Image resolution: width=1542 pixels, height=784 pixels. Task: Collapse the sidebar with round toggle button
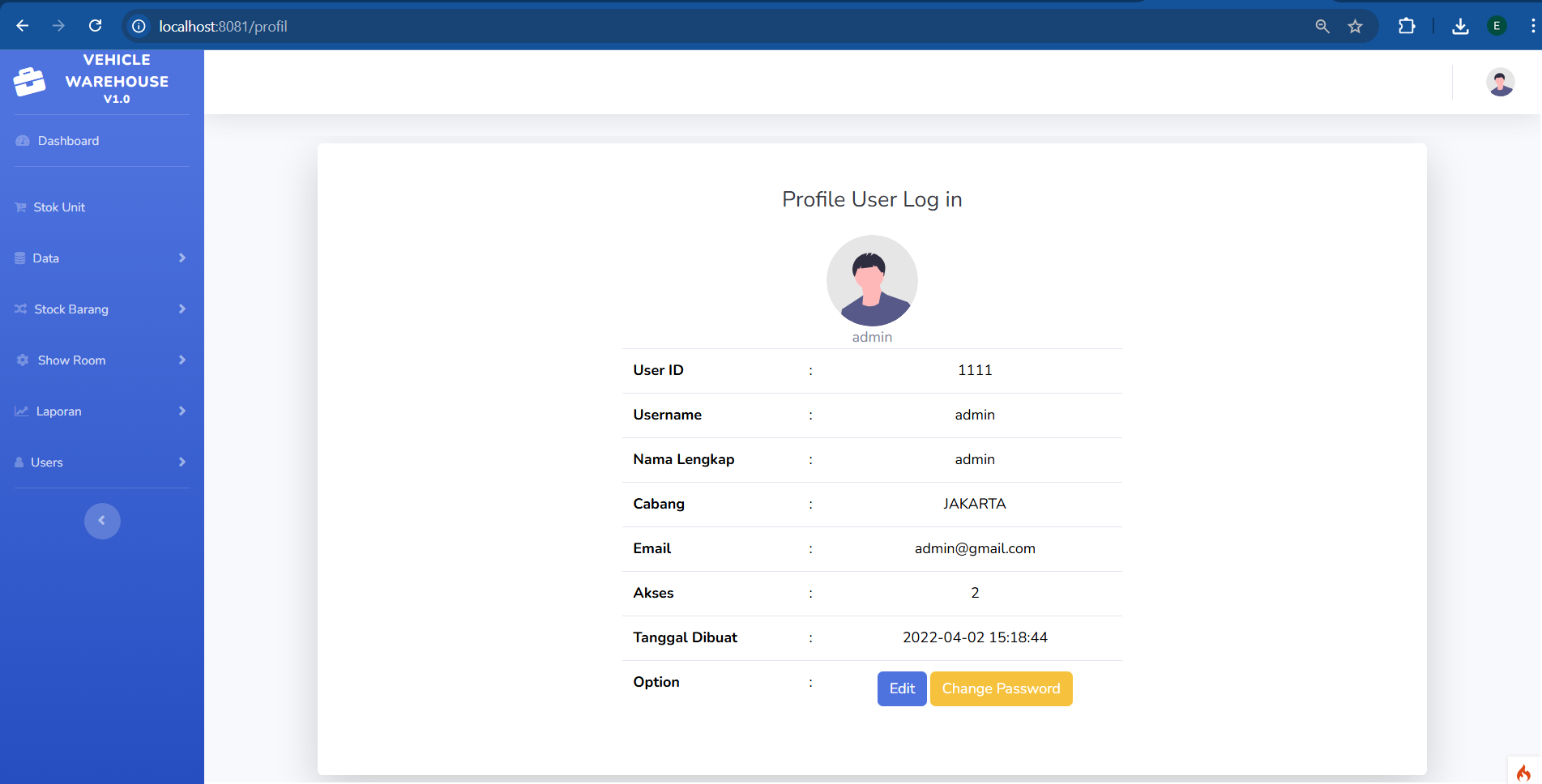[x=102, y=521]
